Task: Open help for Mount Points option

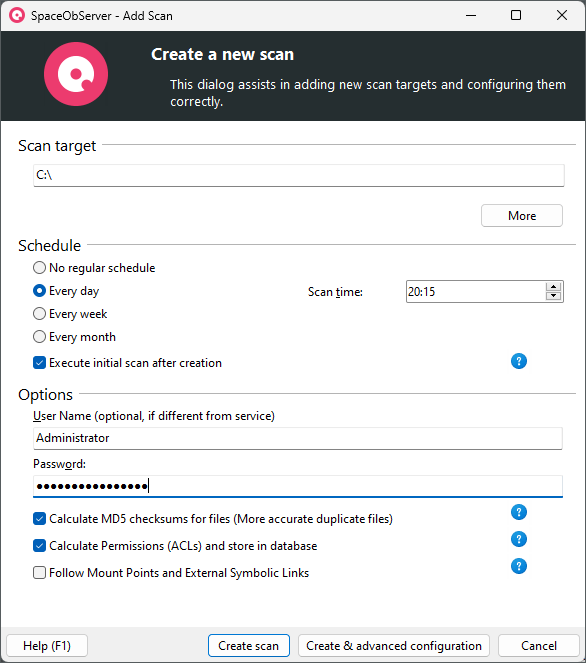Action: pyautogui.click(x=519, y=566)
